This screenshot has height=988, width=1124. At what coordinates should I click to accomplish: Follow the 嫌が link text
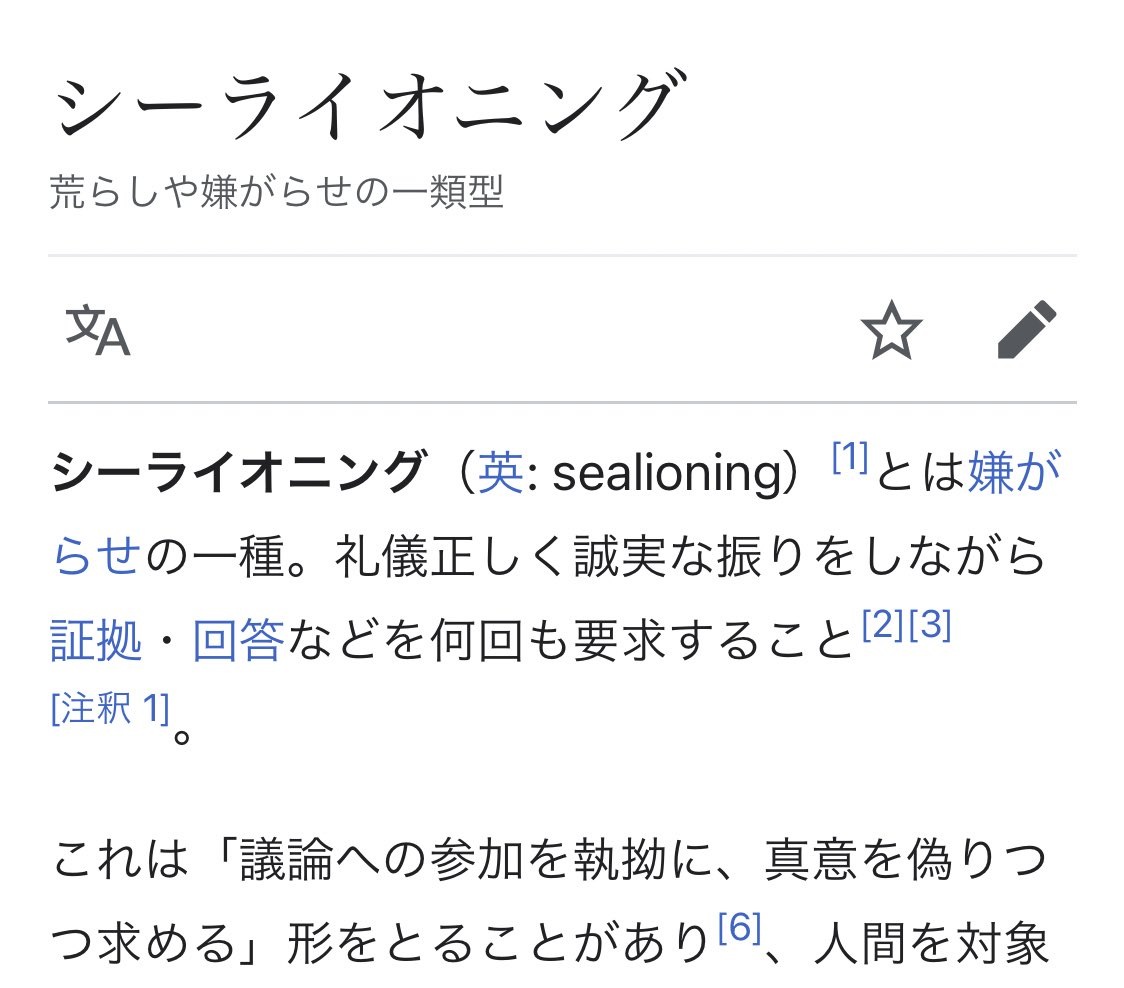1014,472
